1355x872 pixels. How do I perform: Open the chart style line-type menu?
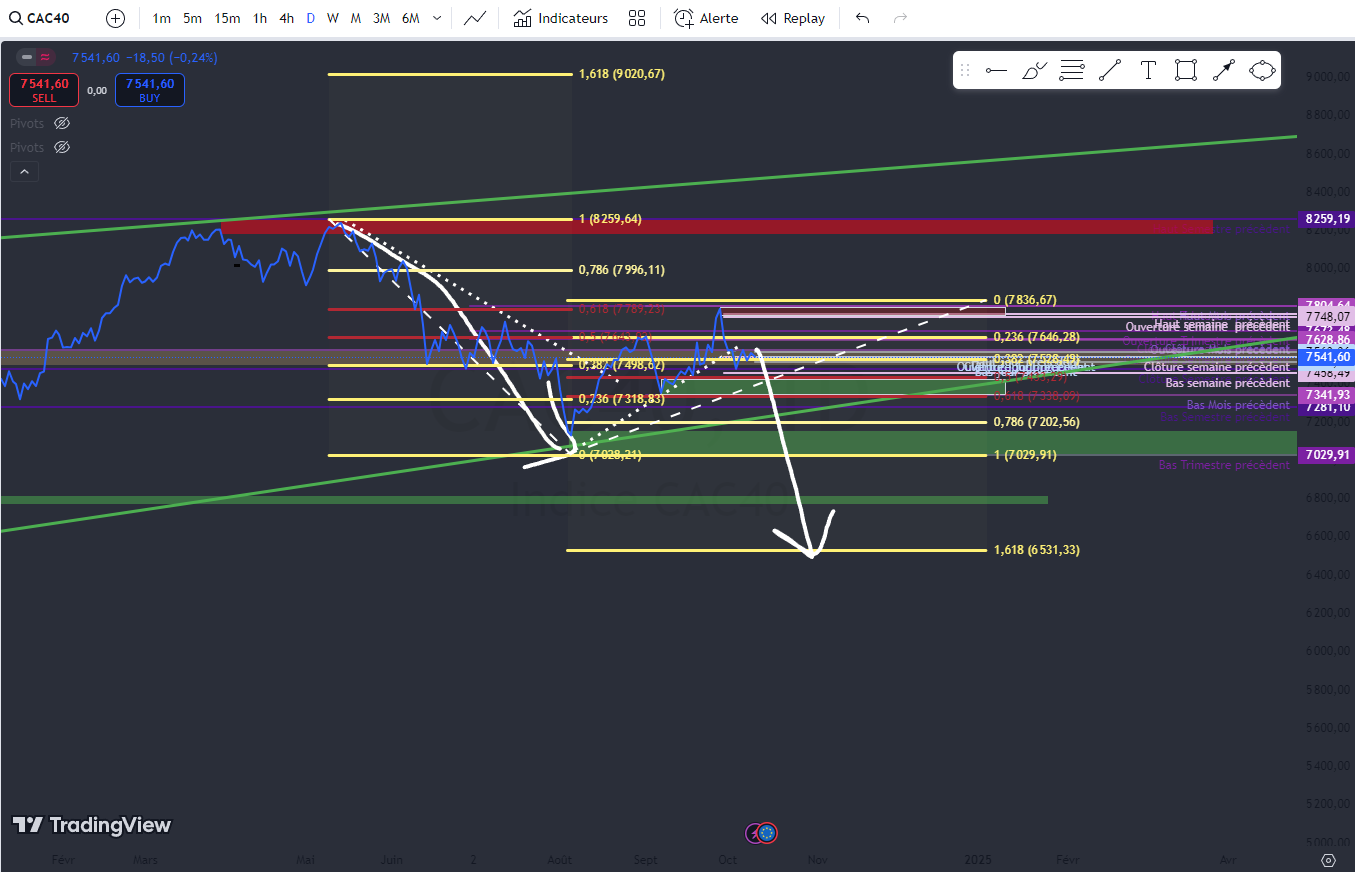click(x=476, y=18)
